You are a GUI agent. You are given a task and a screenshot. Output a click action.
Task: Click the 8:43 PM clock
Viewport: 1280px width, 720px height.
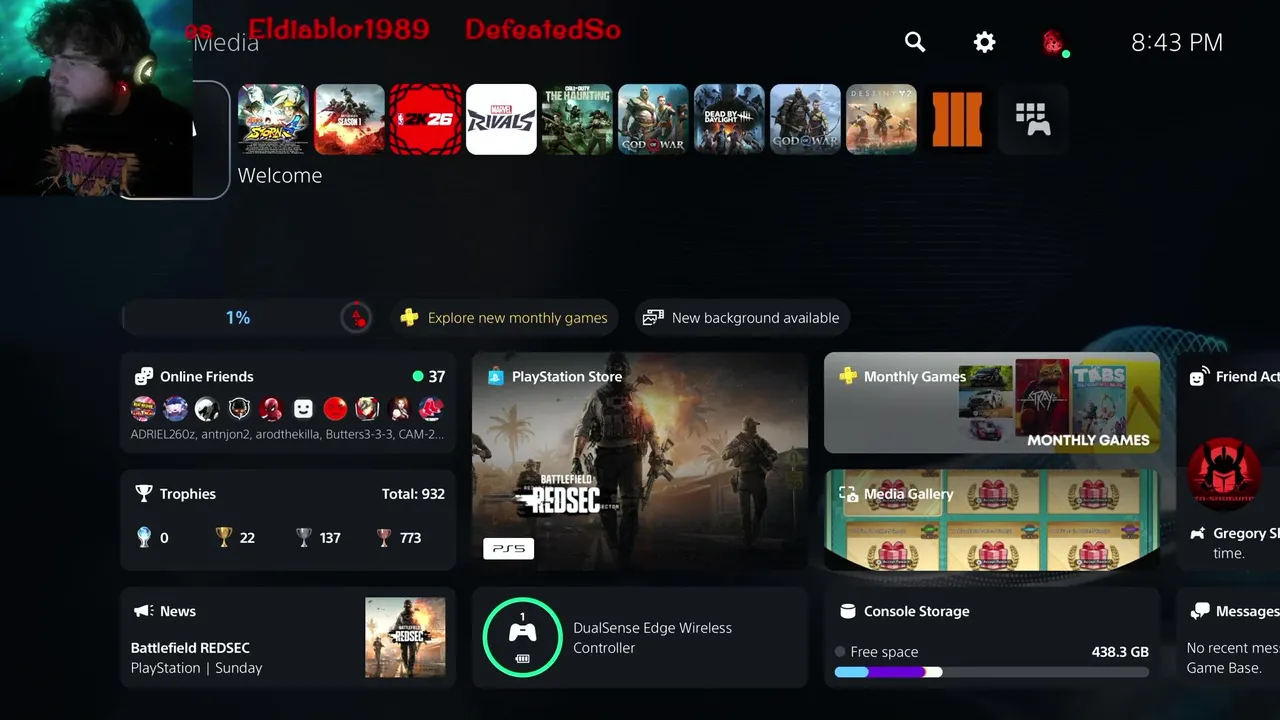click(x=1177, y=42)
